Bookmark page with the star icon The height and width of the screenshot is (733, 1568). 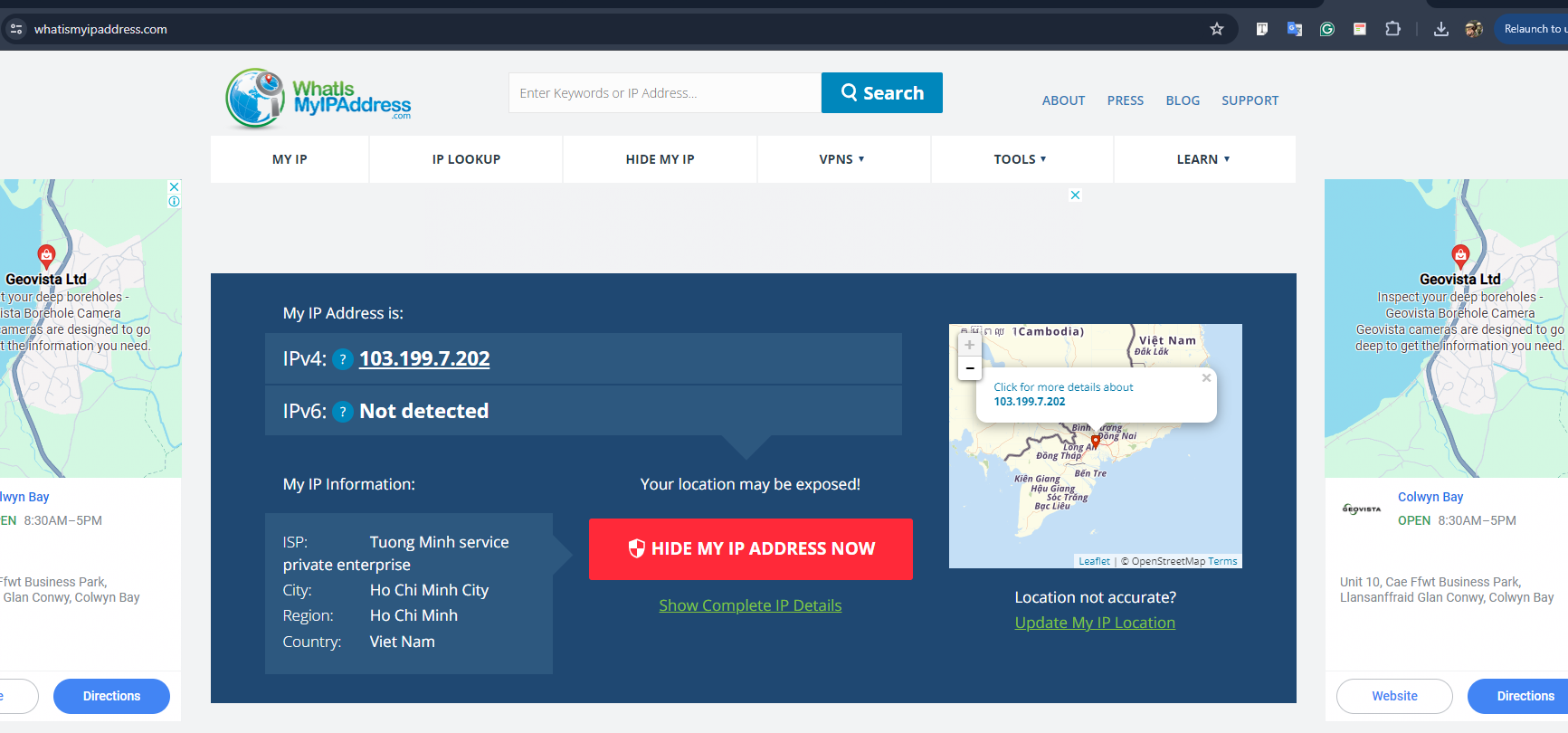(1217, 29)
